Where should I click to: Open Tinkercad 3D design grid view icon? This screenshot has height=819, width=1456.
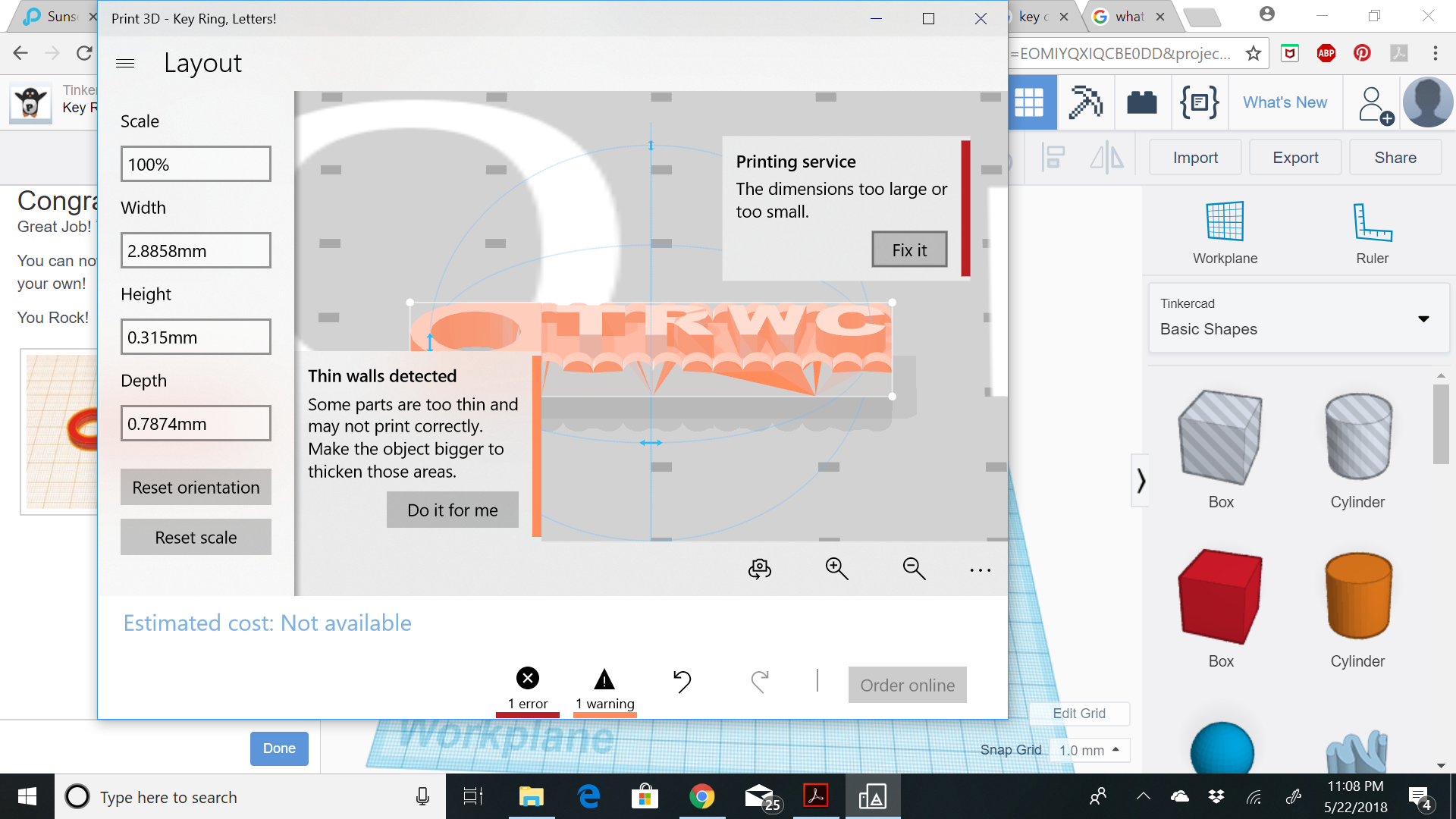click(x=1029, y=102)
